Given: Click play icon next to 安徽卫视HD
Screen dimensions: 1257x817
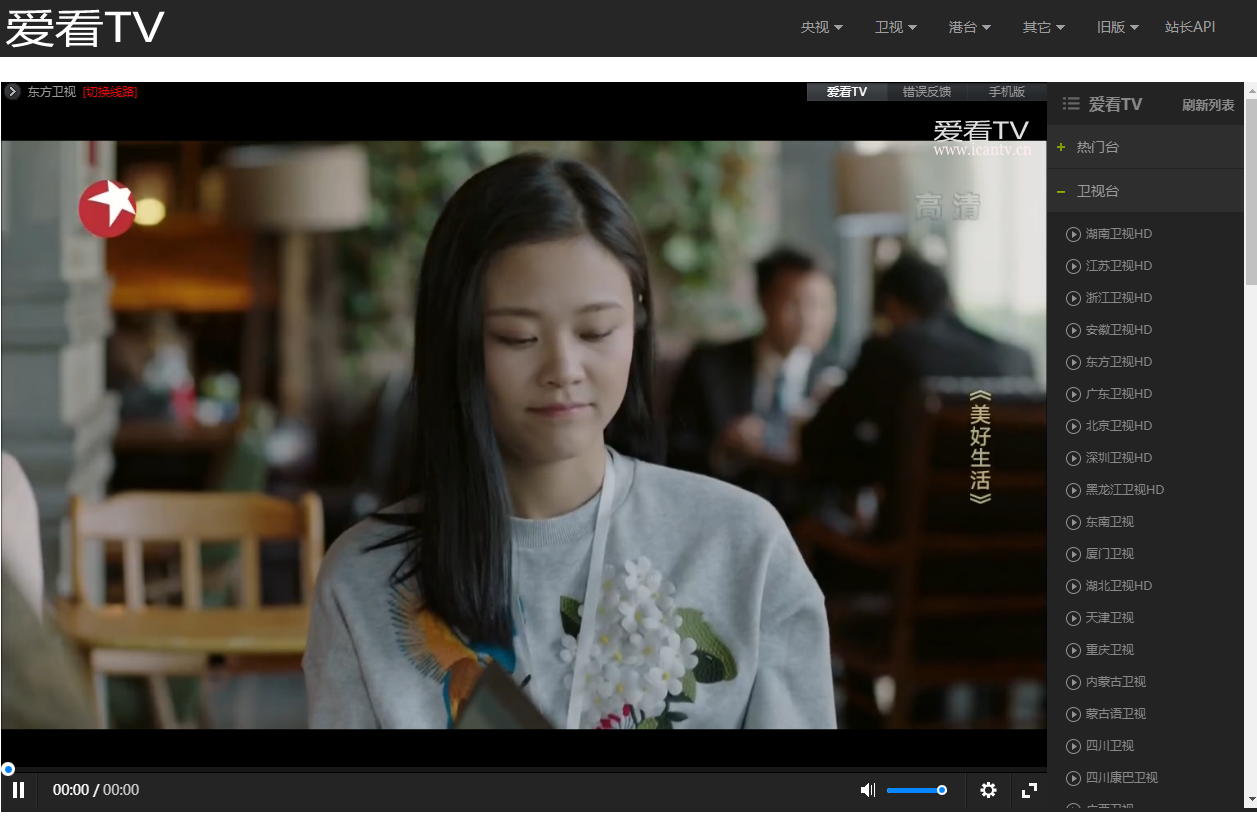Looking at the screenshot, I should point(1073,330).
